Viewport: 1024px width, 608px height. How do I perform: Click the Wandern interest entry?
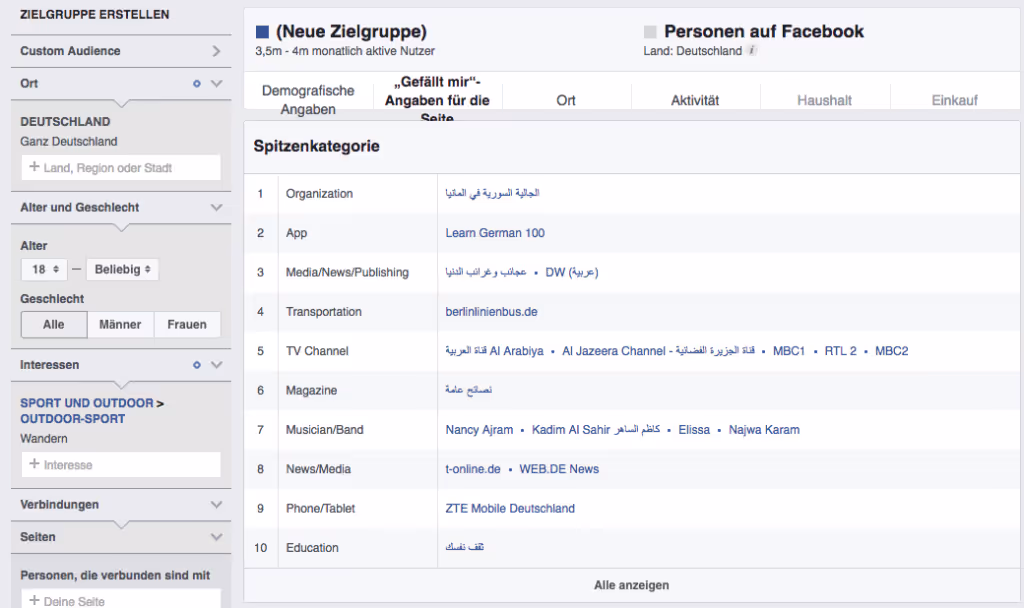[x=44, y=438]
